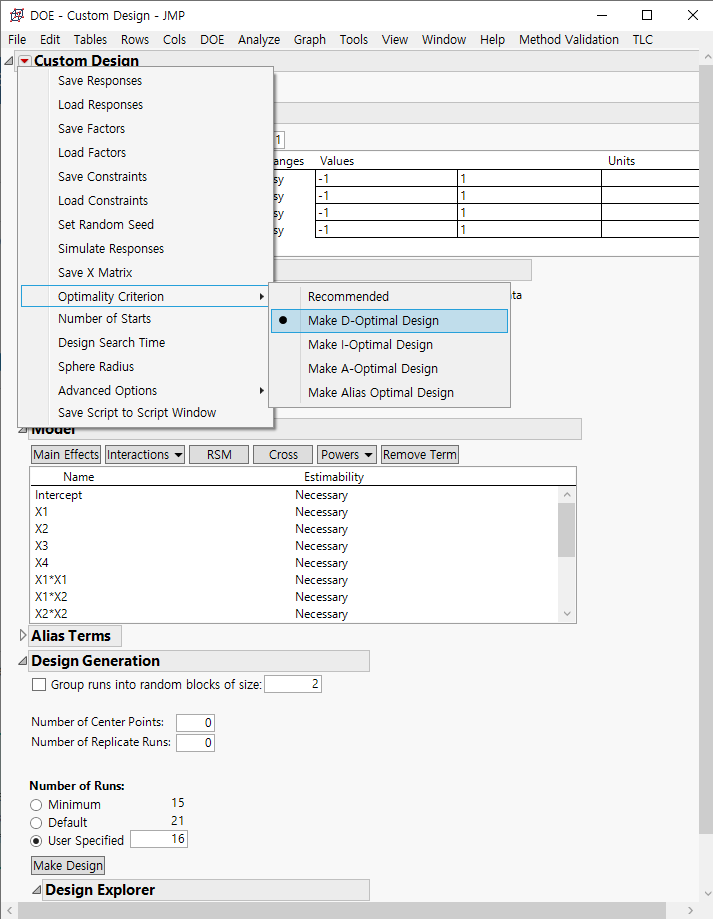Collapse the Design Explorer disclosure triangle

coord(36,890)
